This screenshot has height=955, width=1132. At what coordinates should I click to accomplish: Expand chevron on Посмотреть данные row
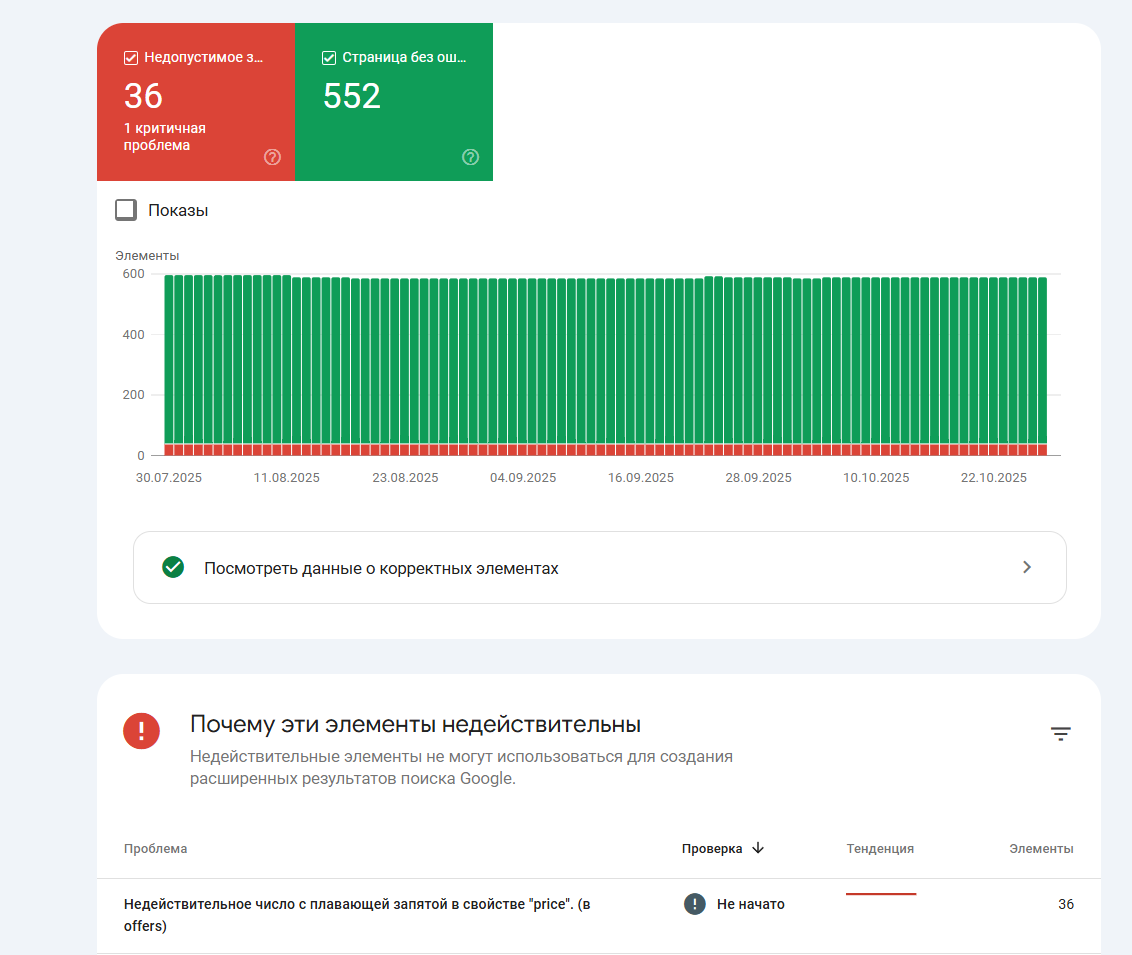1027,567
